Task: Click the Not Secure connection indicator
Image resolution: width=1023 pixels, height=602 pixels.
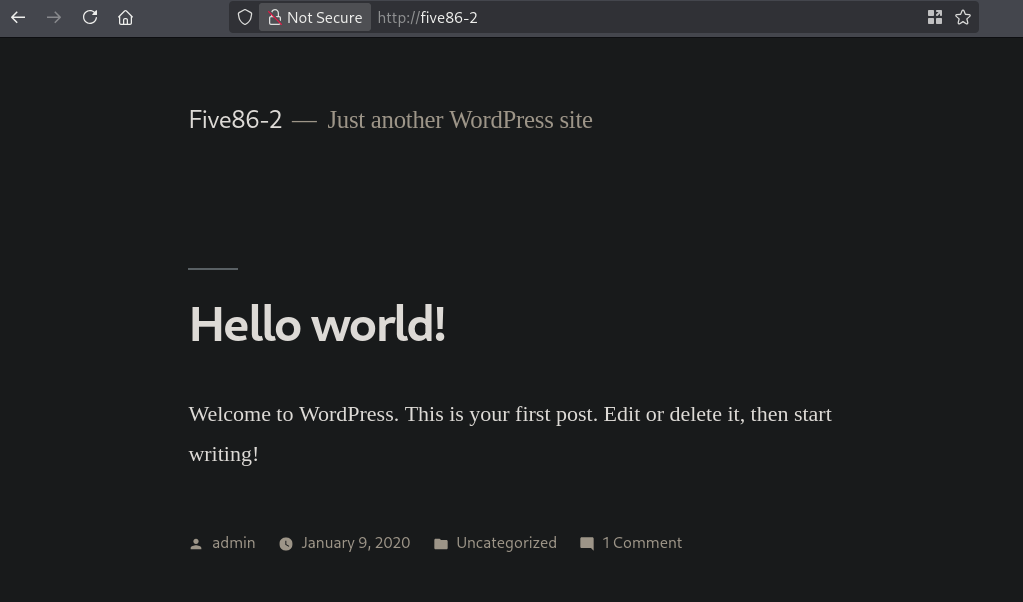Action: pos(315,18)
